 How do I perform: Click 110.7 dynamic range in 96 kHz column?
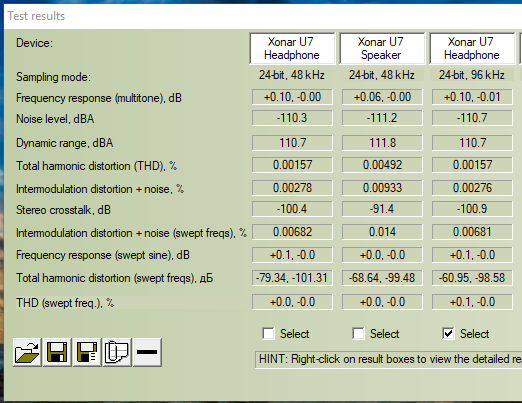(x=472, y=143)
